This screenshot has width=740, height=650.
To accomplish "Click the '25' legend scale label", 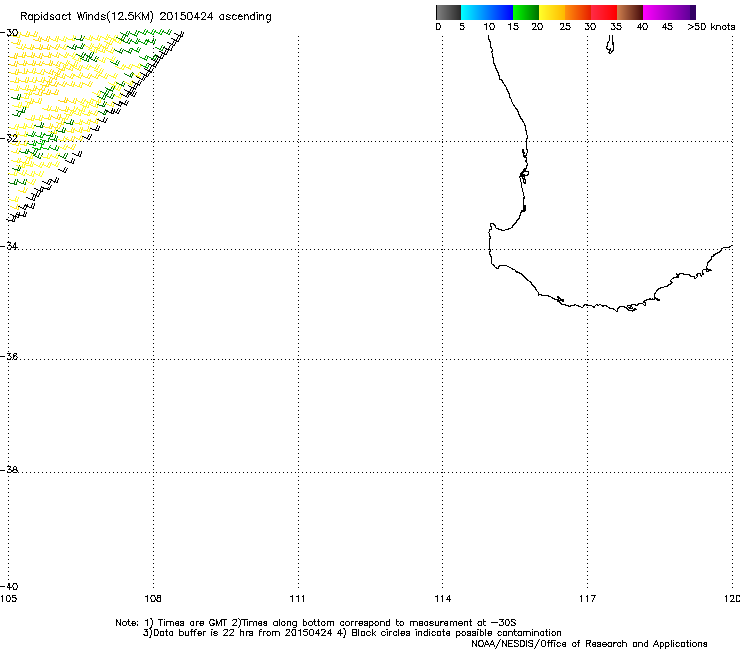I will tap(564, 27).
